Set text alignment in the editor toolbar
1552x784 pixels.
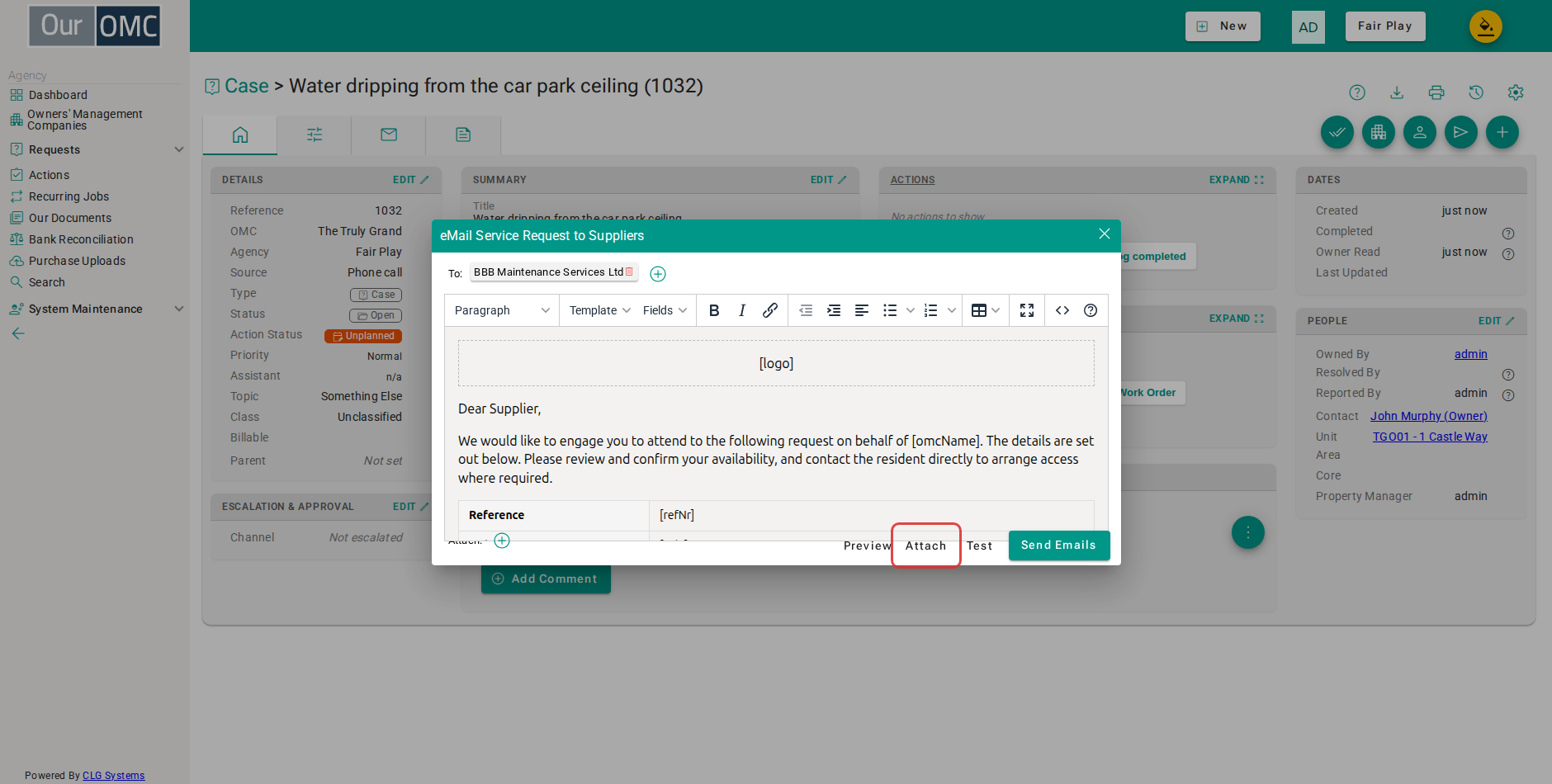(861, 310)
